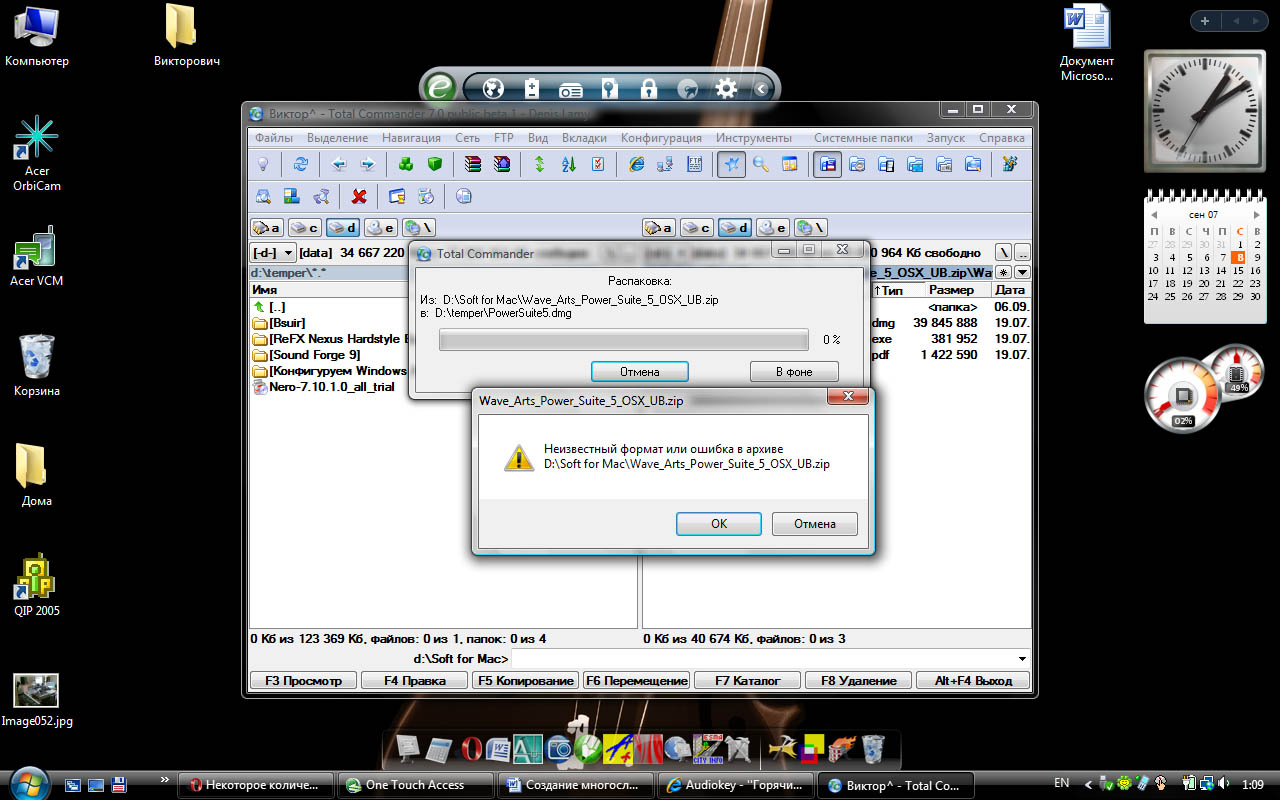Image resolution: width=1280 pixels, height=800 pixels.
Task: Click the Internet Explorer toolbar icon
Action: click(636, 165)
